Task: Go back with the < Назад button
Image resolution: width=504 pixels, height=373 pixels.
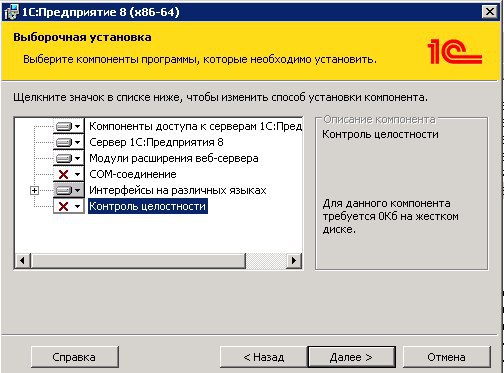Action: tap(263, 357)
